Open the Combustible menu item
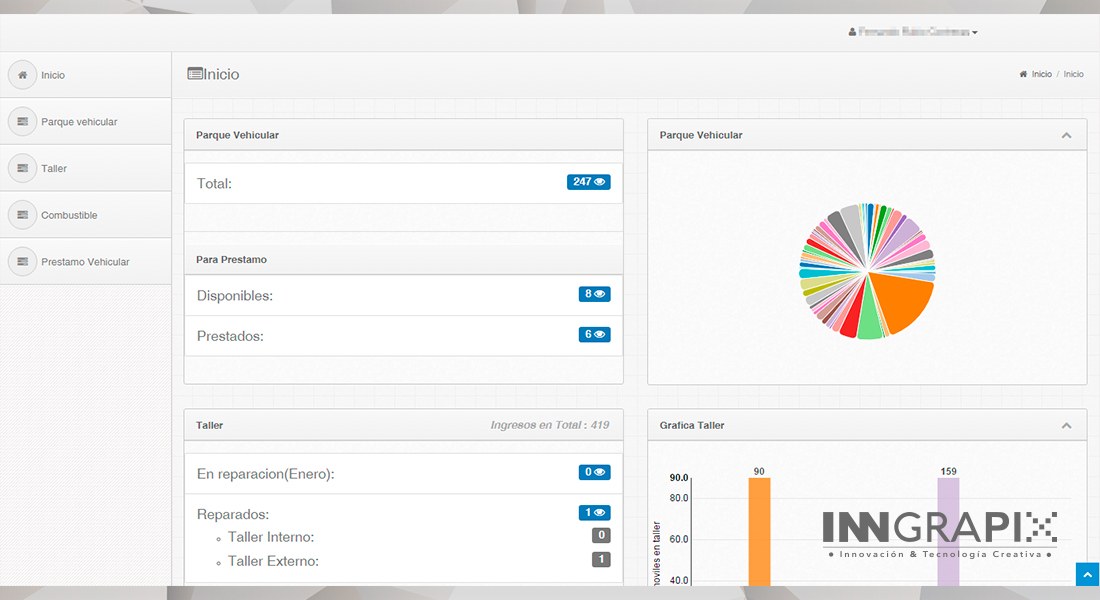The width and height of the screenshot is (1100, 600). 69,215
